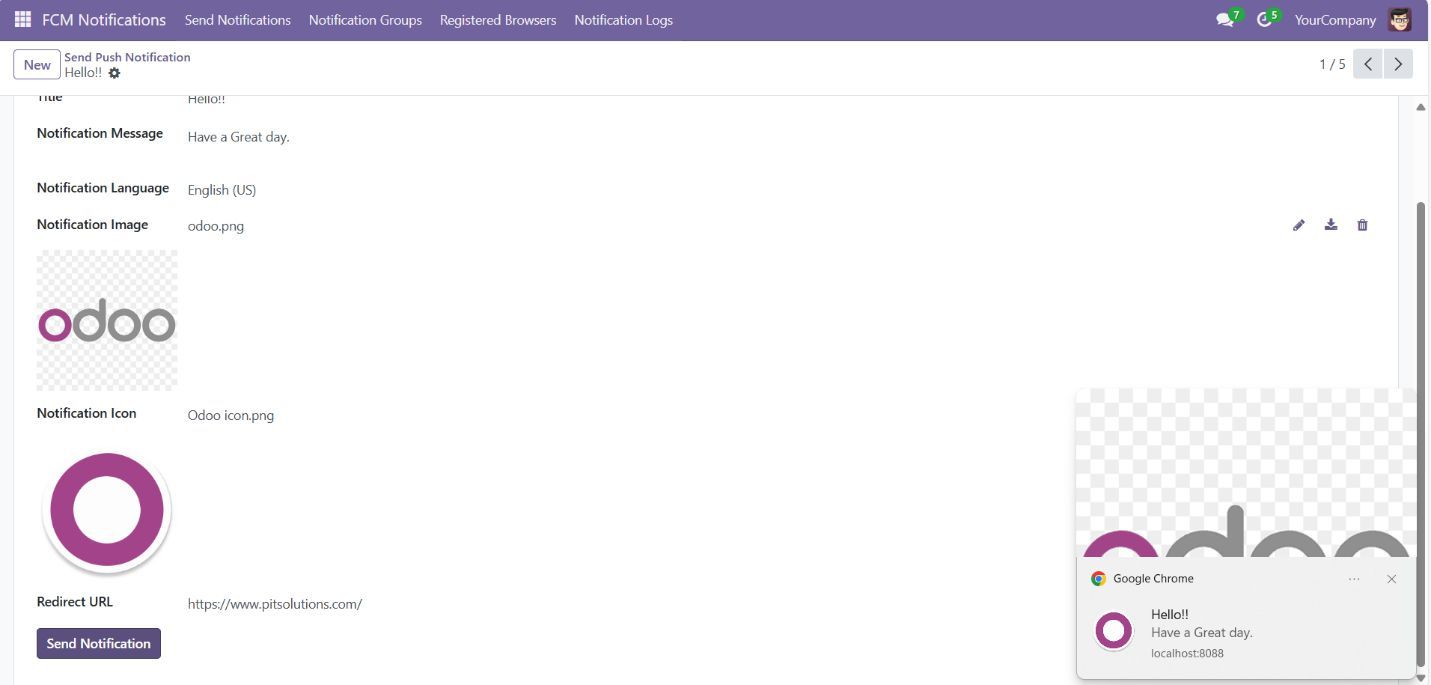Delete the notification image with the trash icon

[1362, 225]
